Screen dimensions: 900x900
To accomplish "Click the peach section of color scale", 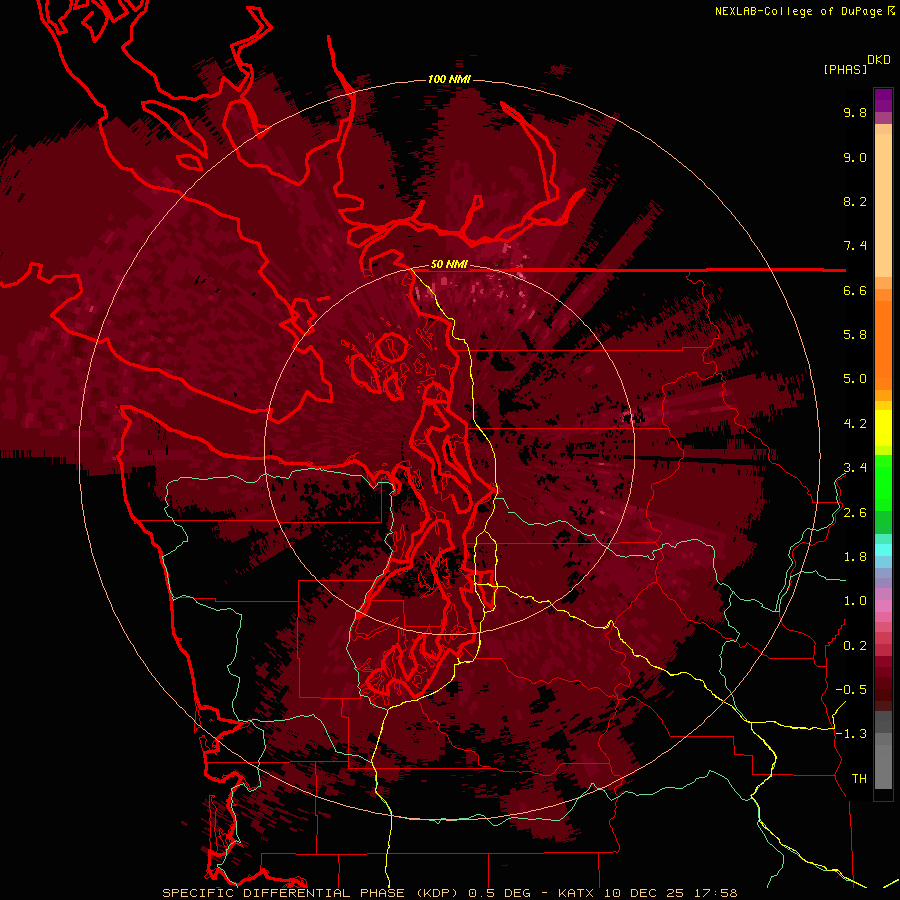I will 883,201.
